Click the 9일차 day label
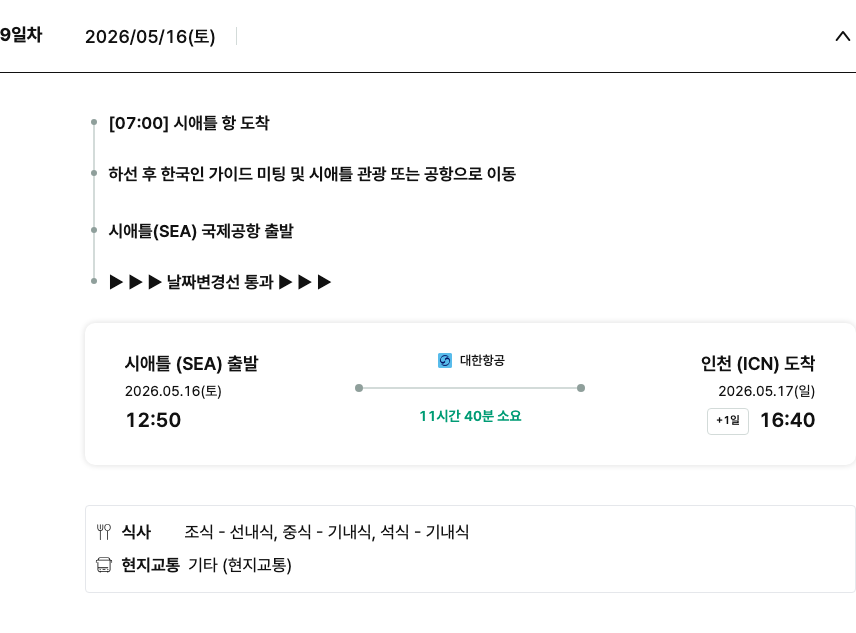This screenshot has height=633, width=856. 20,36
